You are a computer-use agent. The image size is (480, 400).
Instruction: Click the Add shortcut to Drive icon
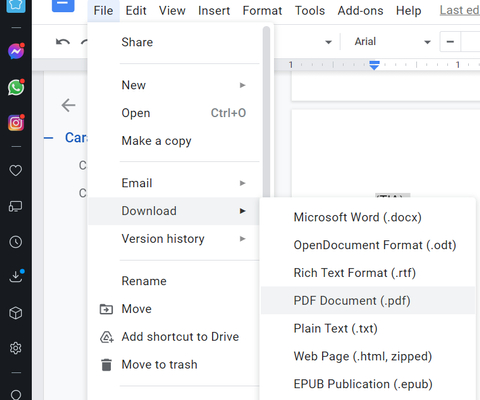(x=107, y=337)
